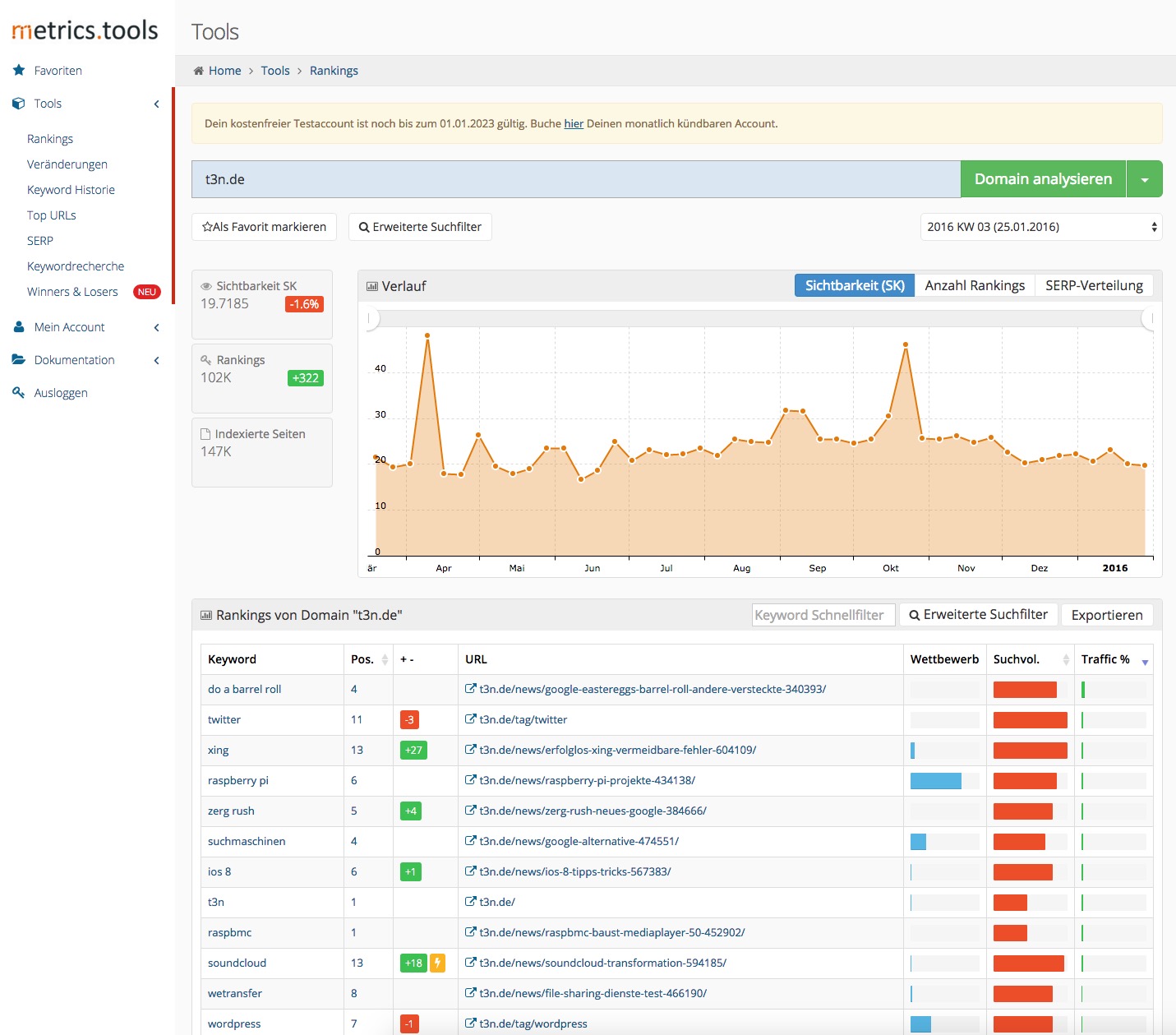
Task: Click the chart icon beside Rankings von Domain
Action: click(x=206, y=615)
